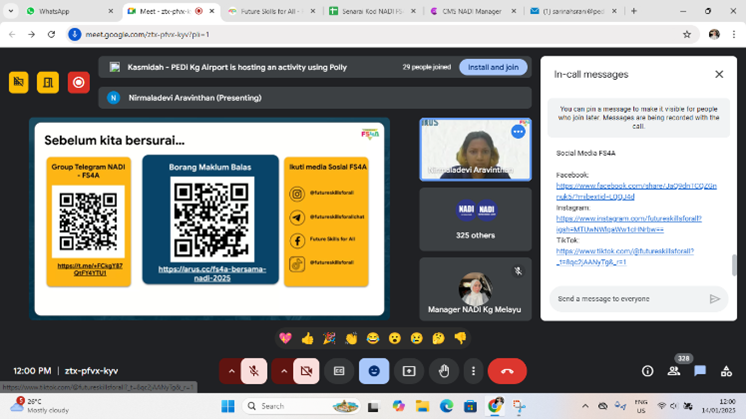The height and width of the screenshot is (419, 746).
Task: Switch to Senarai Kod NADI tab
Action: click(372, 11)
